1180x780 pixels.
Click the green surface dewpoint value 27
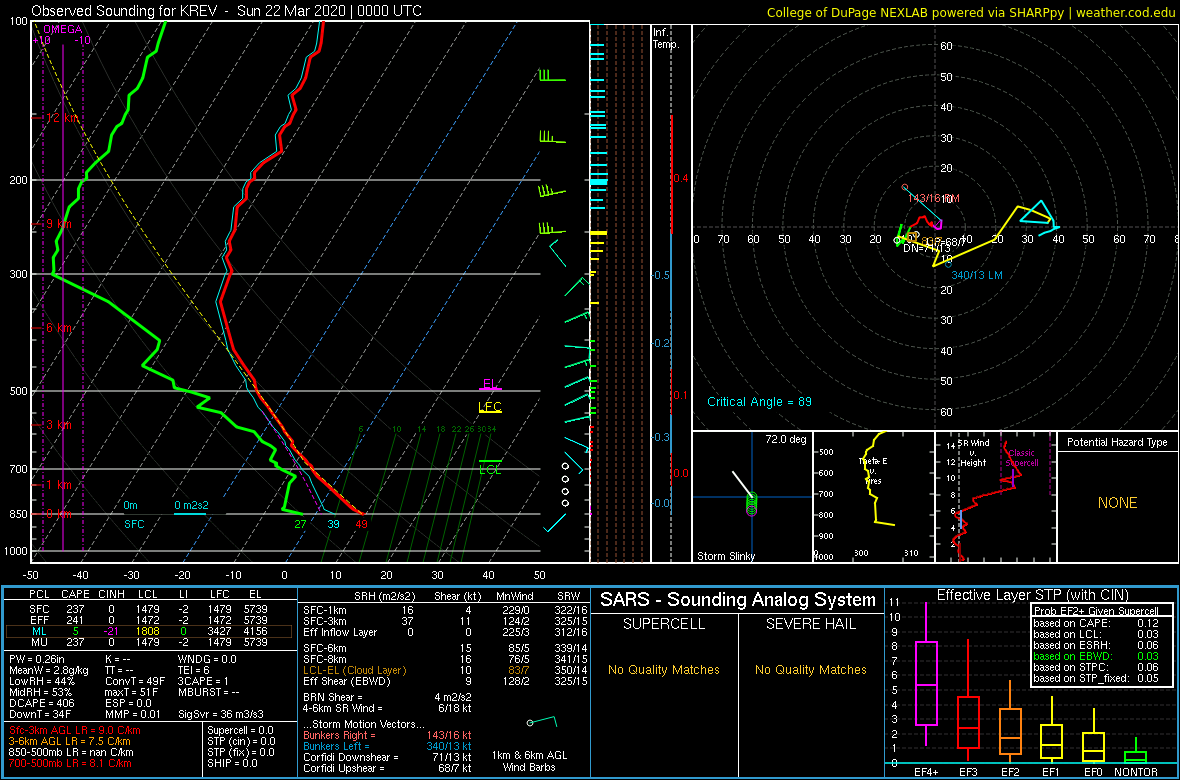(x=300, y=525)
